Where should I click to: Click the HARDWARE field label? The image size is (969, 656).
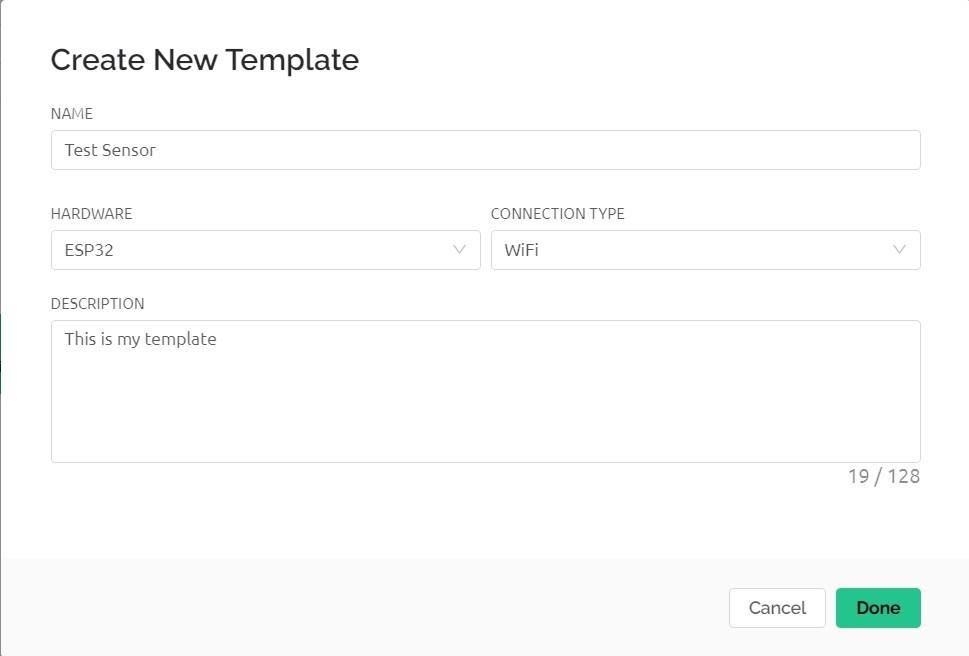91,214
